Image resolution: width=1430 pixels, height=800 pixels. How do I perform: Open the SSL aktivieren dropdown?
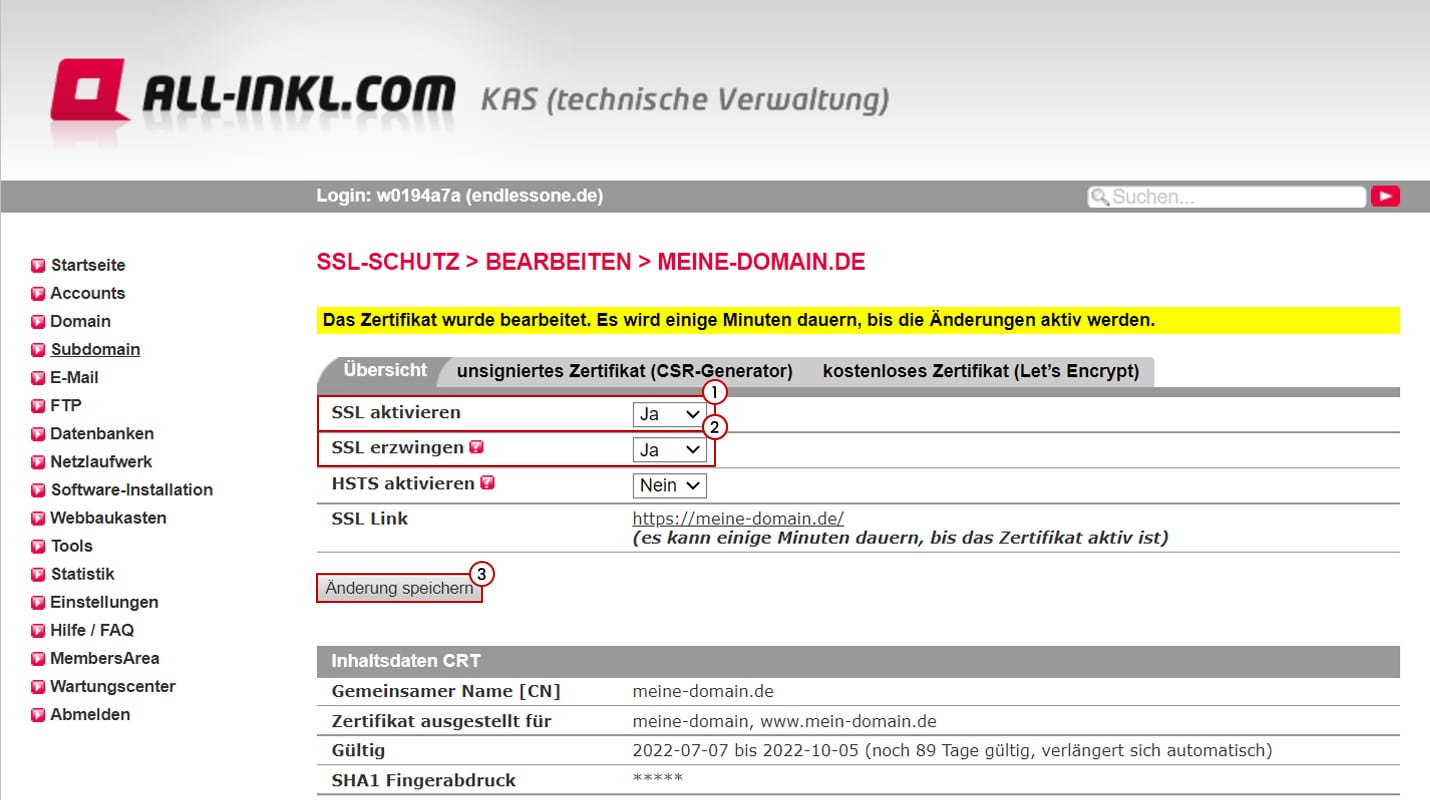coord(669,414)
